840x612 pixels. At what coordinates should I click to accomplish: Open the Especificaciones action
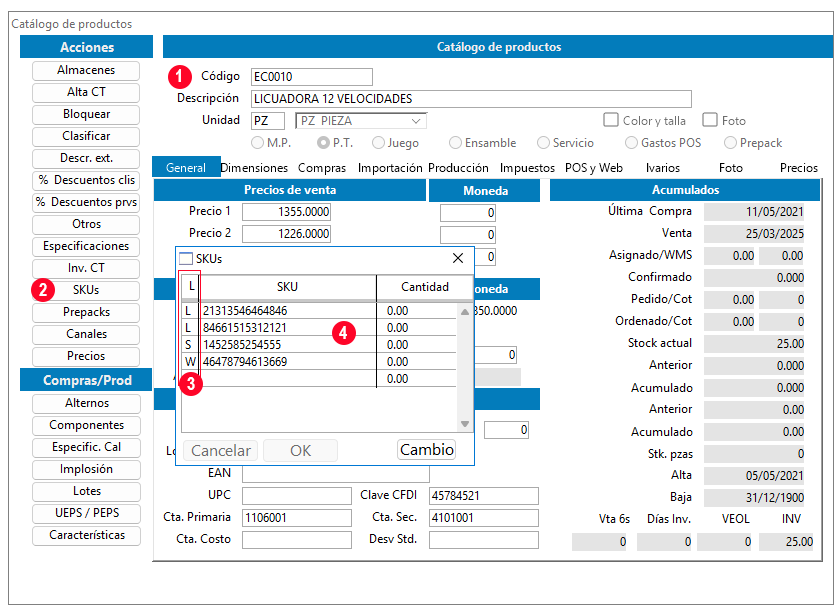click(86, 246)
